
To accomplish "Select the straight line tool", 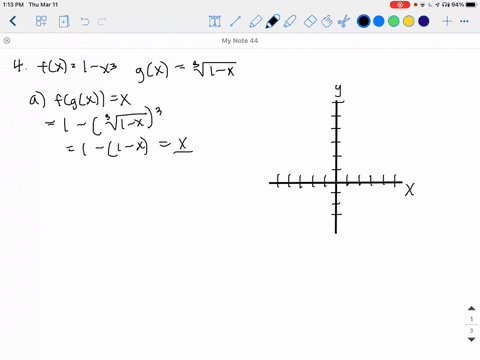I will pyautogui.click(x=235, y=21).
